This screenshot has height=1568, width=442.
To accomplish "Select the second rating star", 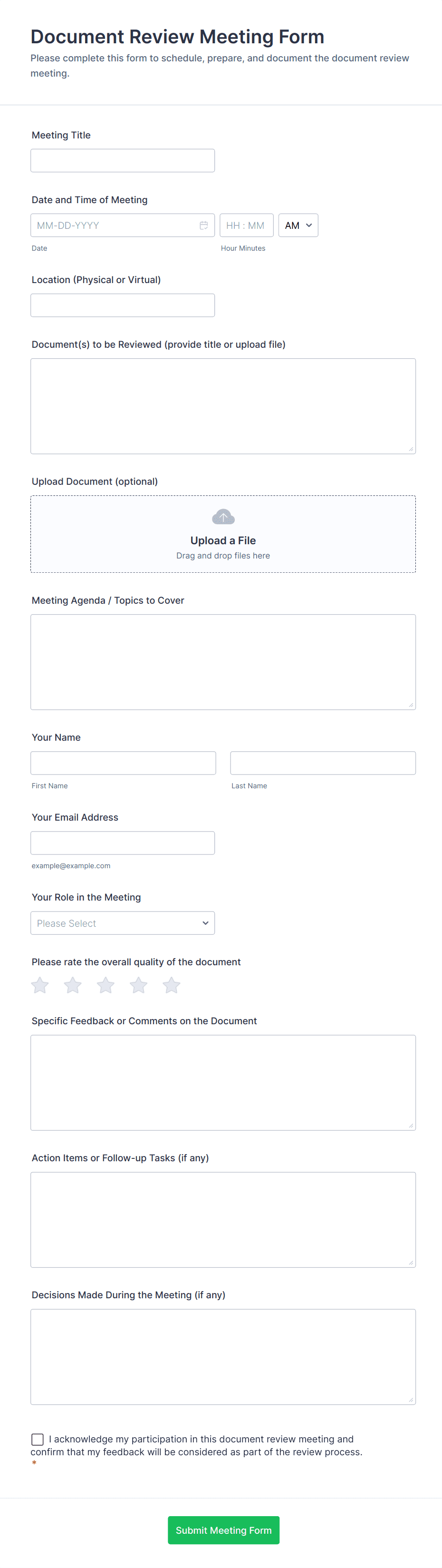I will (73, 986).
